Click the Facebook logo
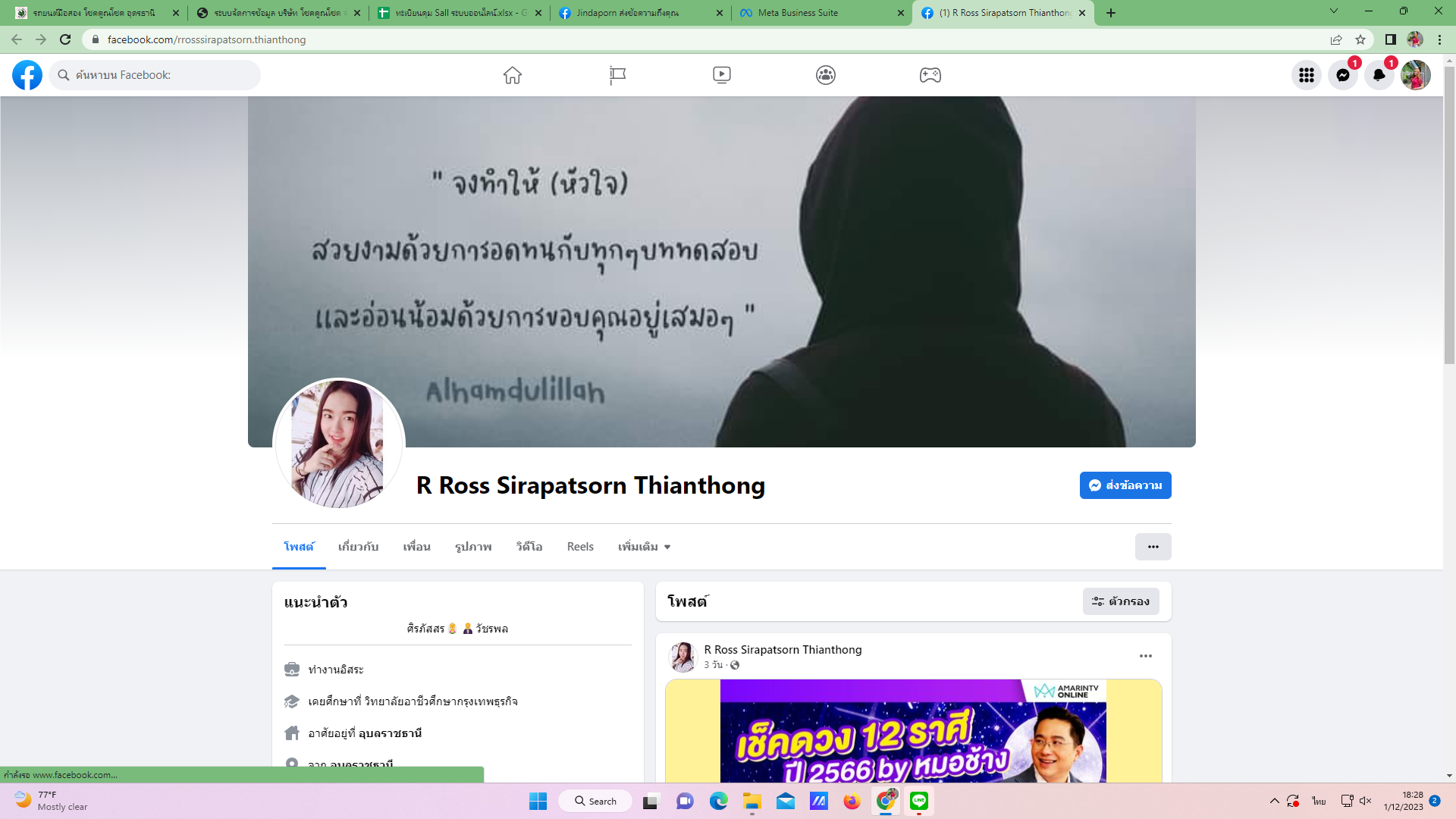The width and height of the screenshot is (1456, 819). click(x=27, y=75)
